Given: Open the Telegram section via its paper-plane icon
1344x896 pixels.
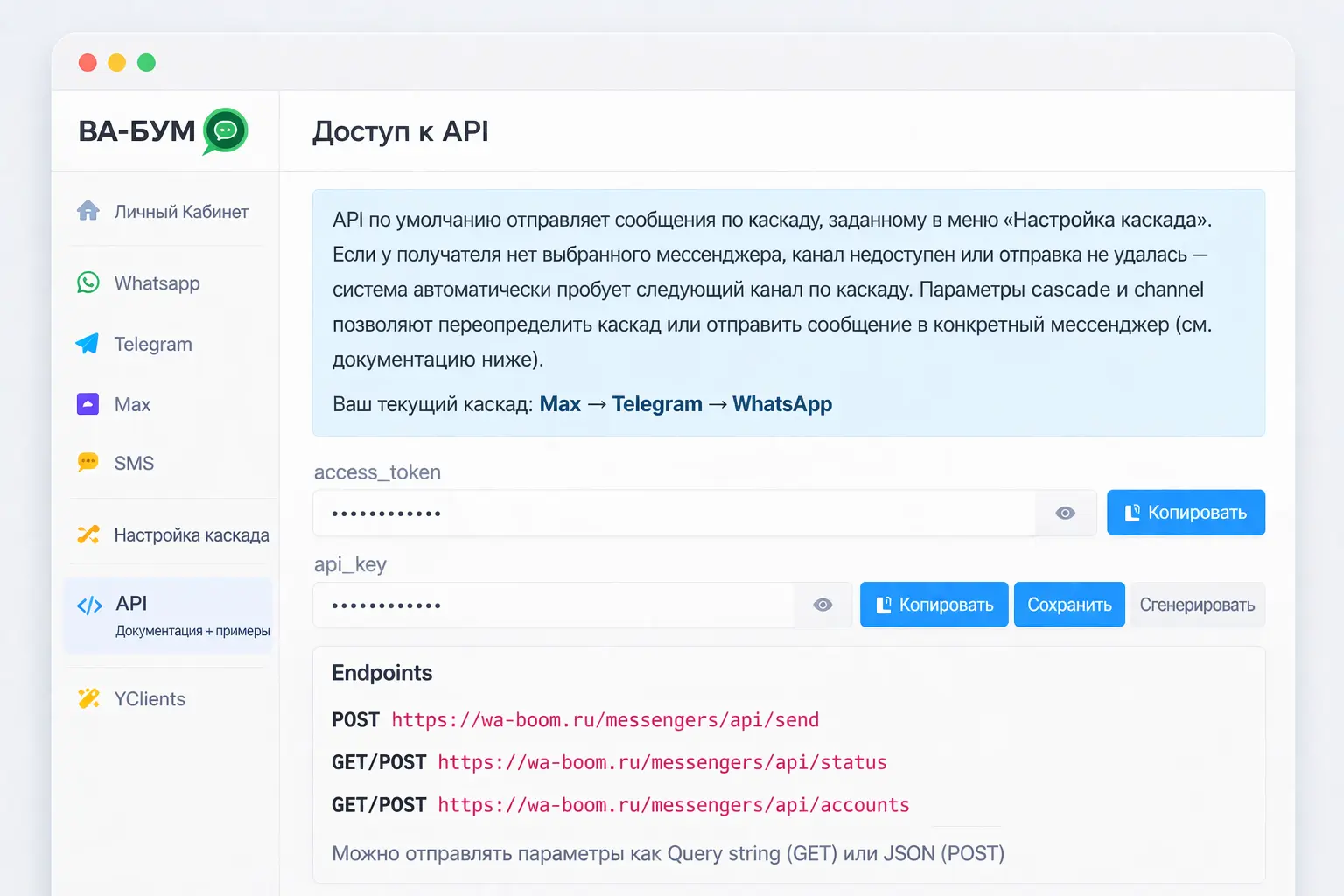Looking at the screenshot, I should [88, 344].
